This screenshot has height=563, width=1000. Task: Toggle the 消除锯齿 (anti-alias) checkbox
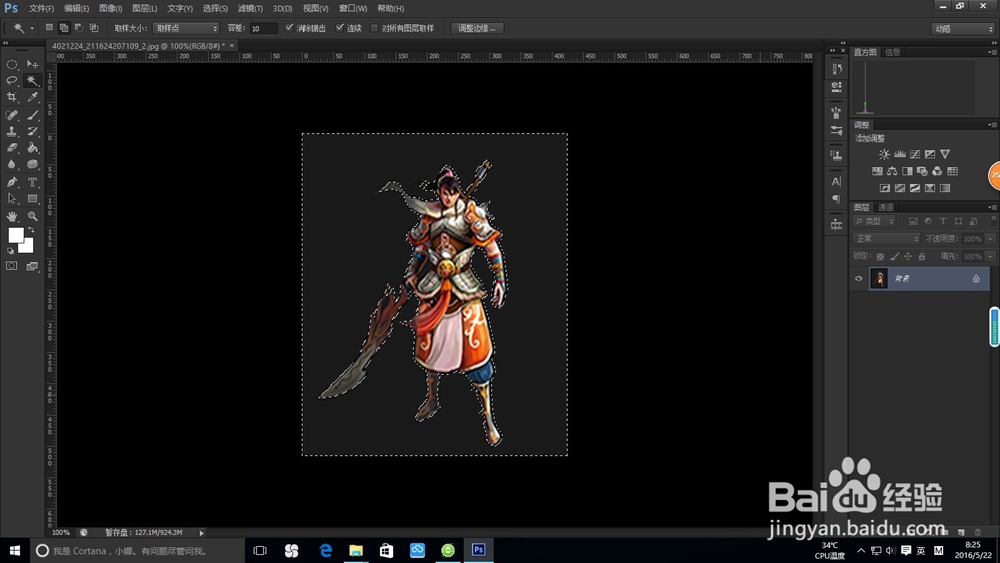click(290, 28)
